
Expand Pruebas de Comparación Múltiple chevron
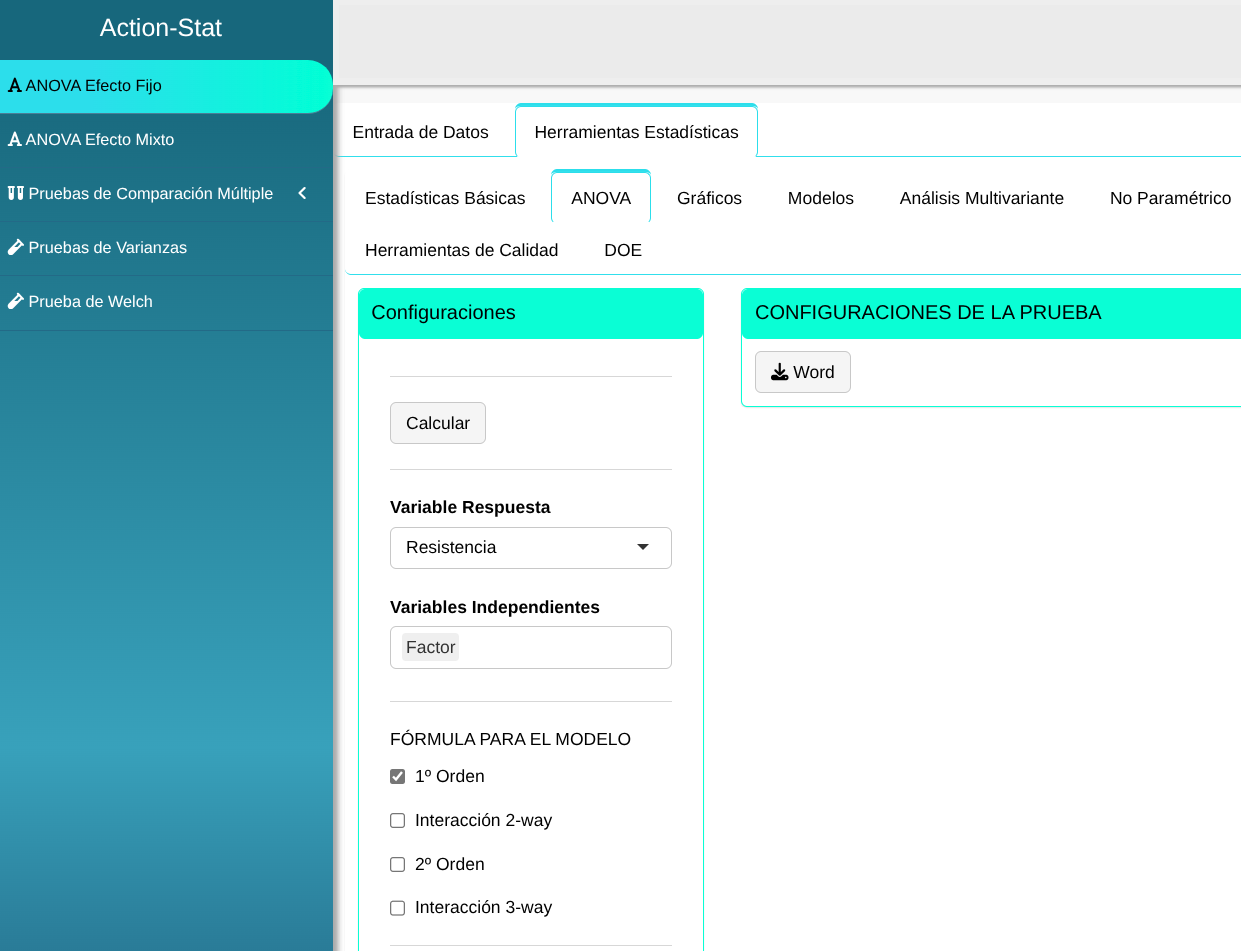pyautogui.click(x=302, y=194)
